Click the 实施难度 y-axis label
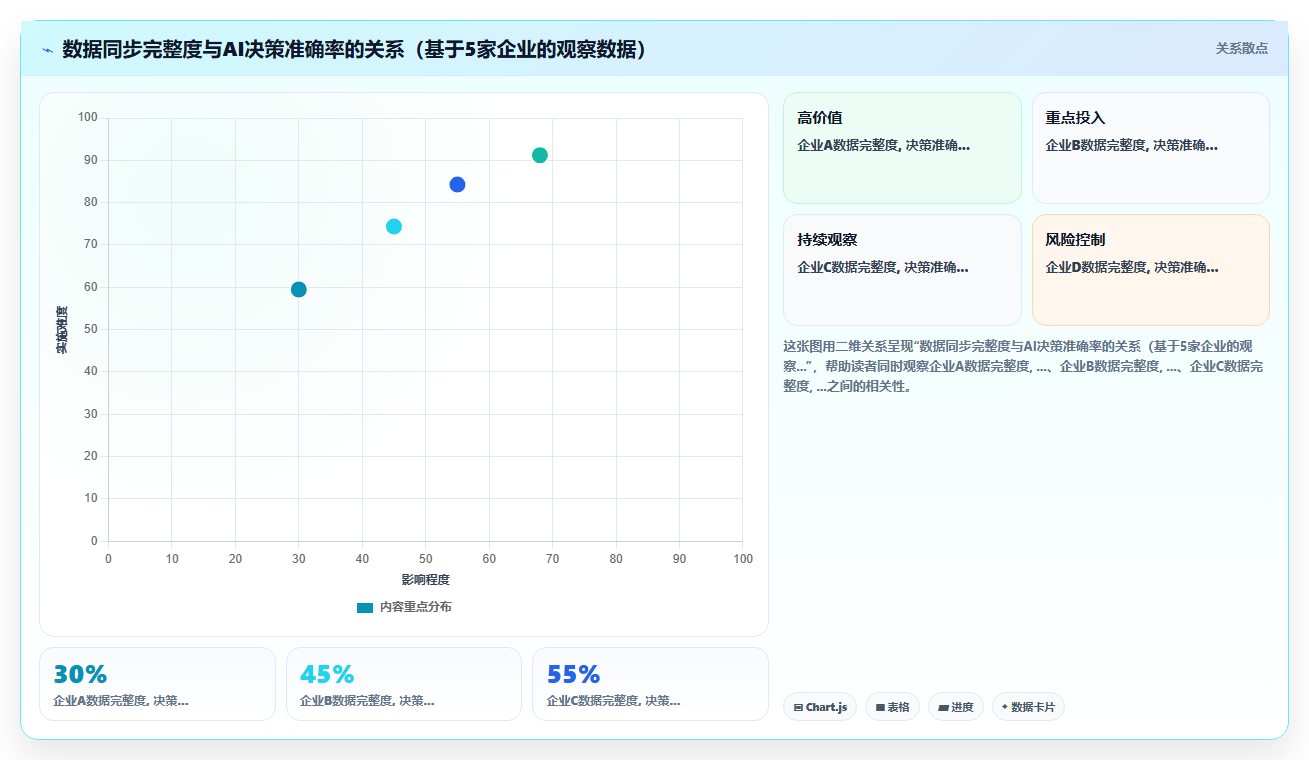 point(62,330)
